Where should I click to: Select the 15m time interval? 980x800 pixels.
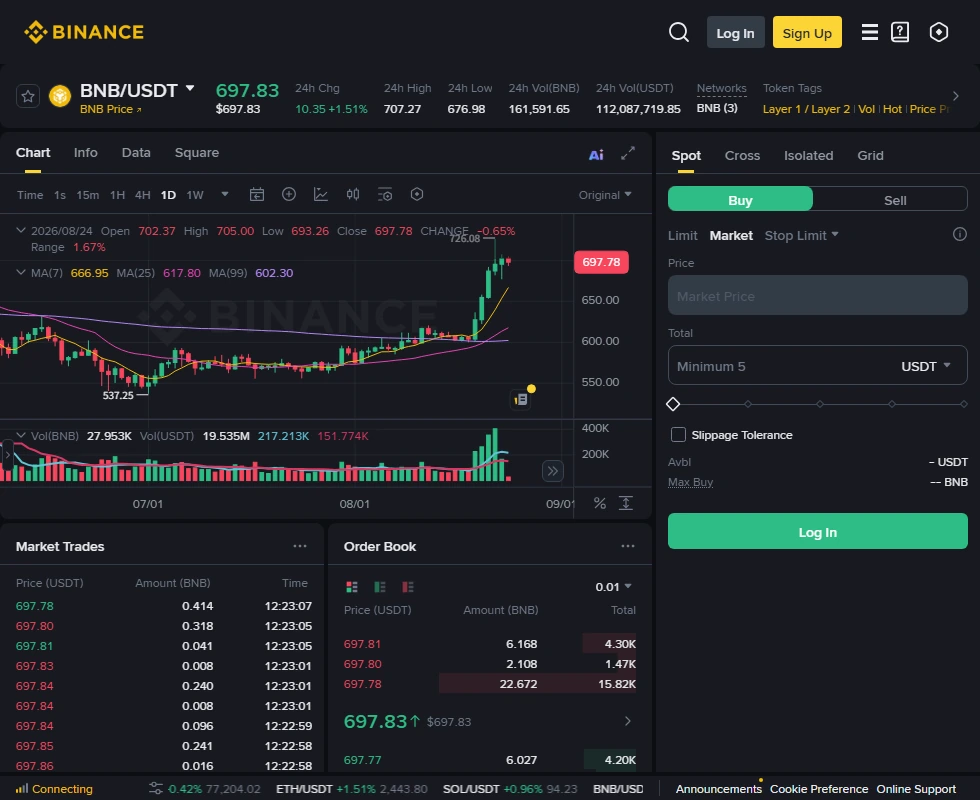point(88,195)
